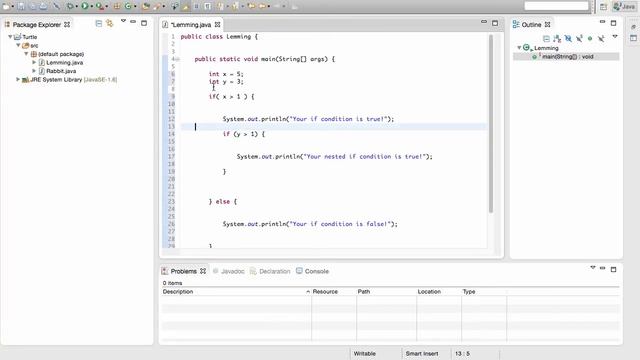Click the Open Type toolbar icon

tap(146, 6)
